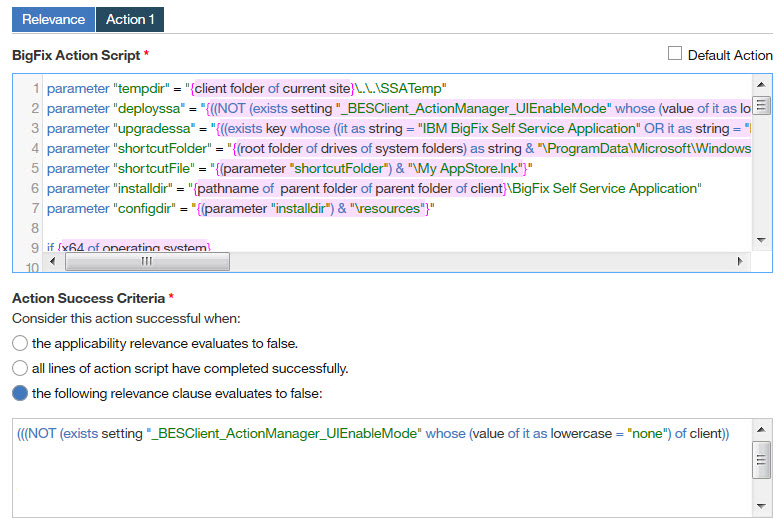Viewport: 780px width, 518px height.
Task: Click action script editor's scroll down arrow
Action: [761, 241]
